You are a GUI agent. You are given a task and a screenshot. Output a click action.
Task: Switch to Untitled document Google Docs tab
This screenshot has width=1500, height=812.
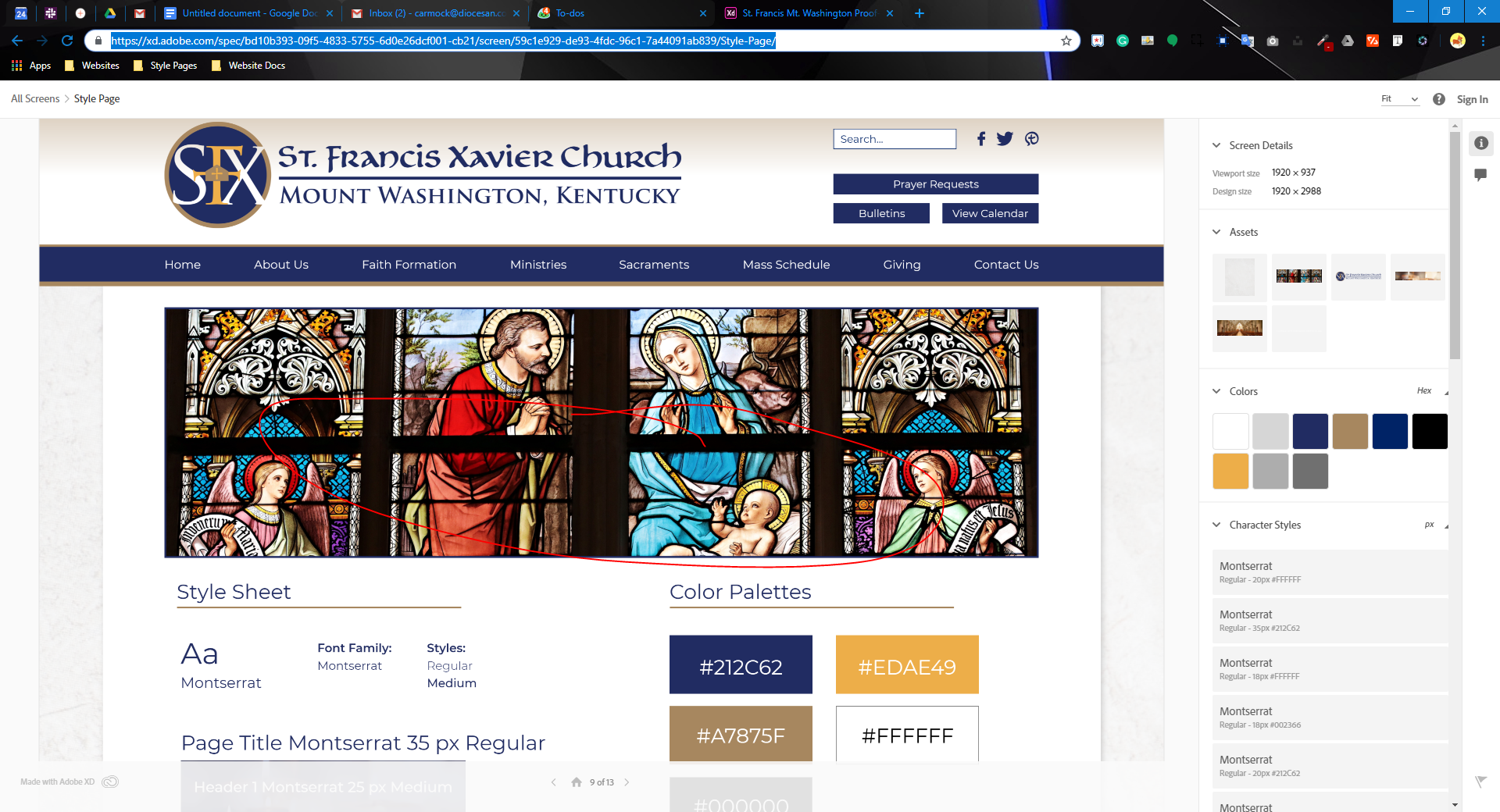pos(248,13)
